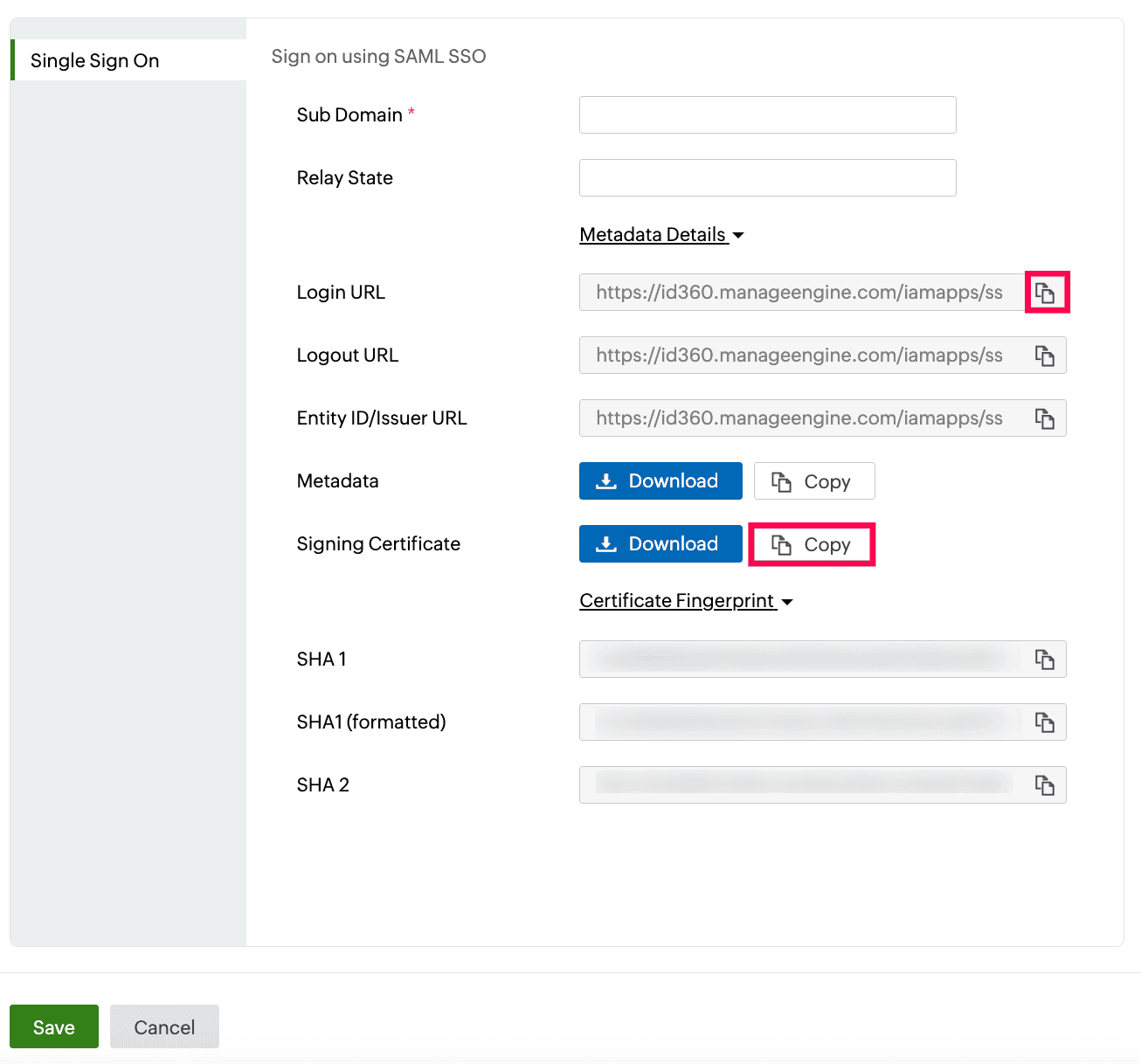
Task: Copy the Metadata using the Copy button
Action: click(813, 480)
